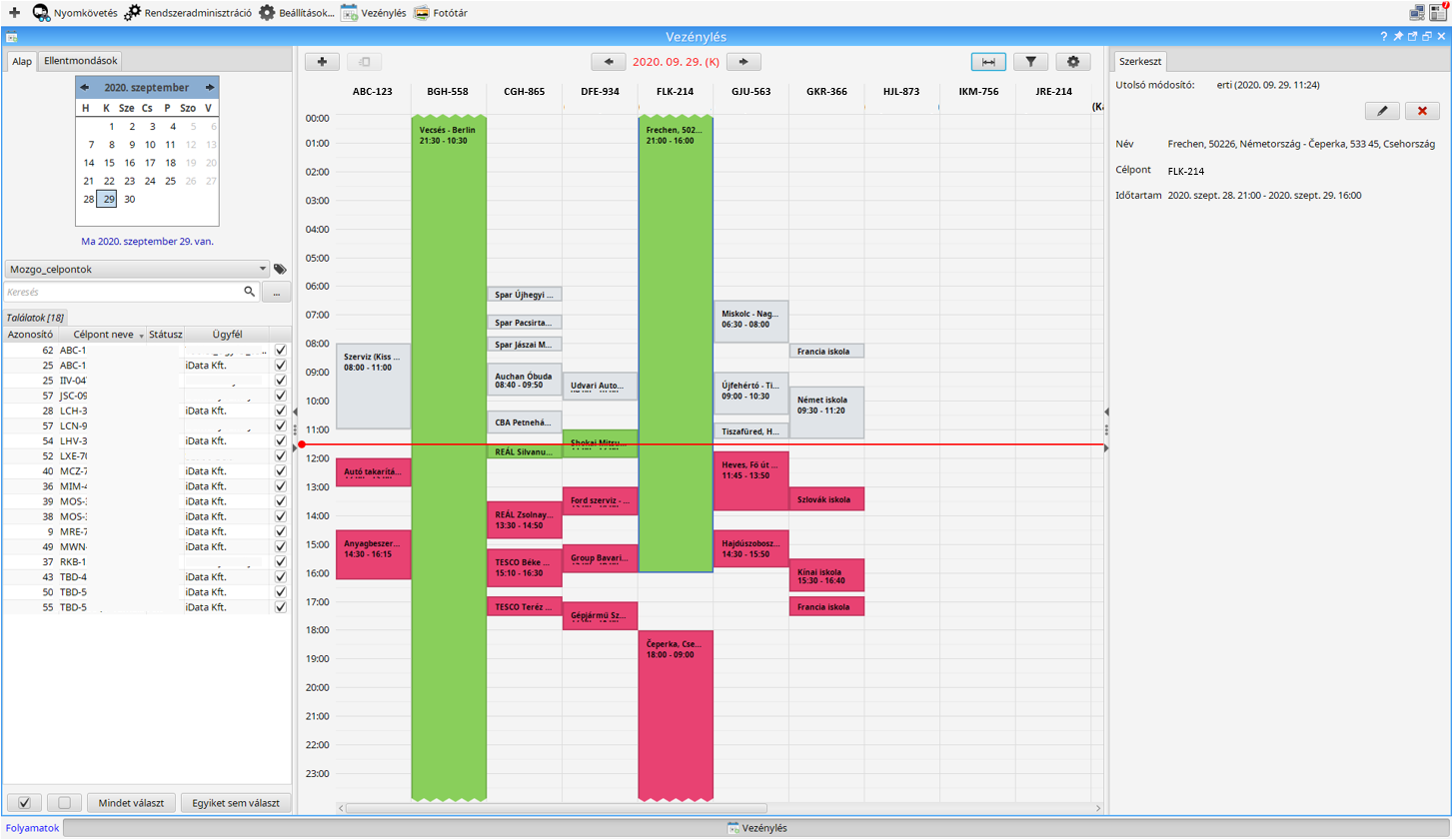The width and height of the screenshot is (1456, 839).
Task: Delete entry with red X button
Action: pyautogui.click(x=1422, y=111)
